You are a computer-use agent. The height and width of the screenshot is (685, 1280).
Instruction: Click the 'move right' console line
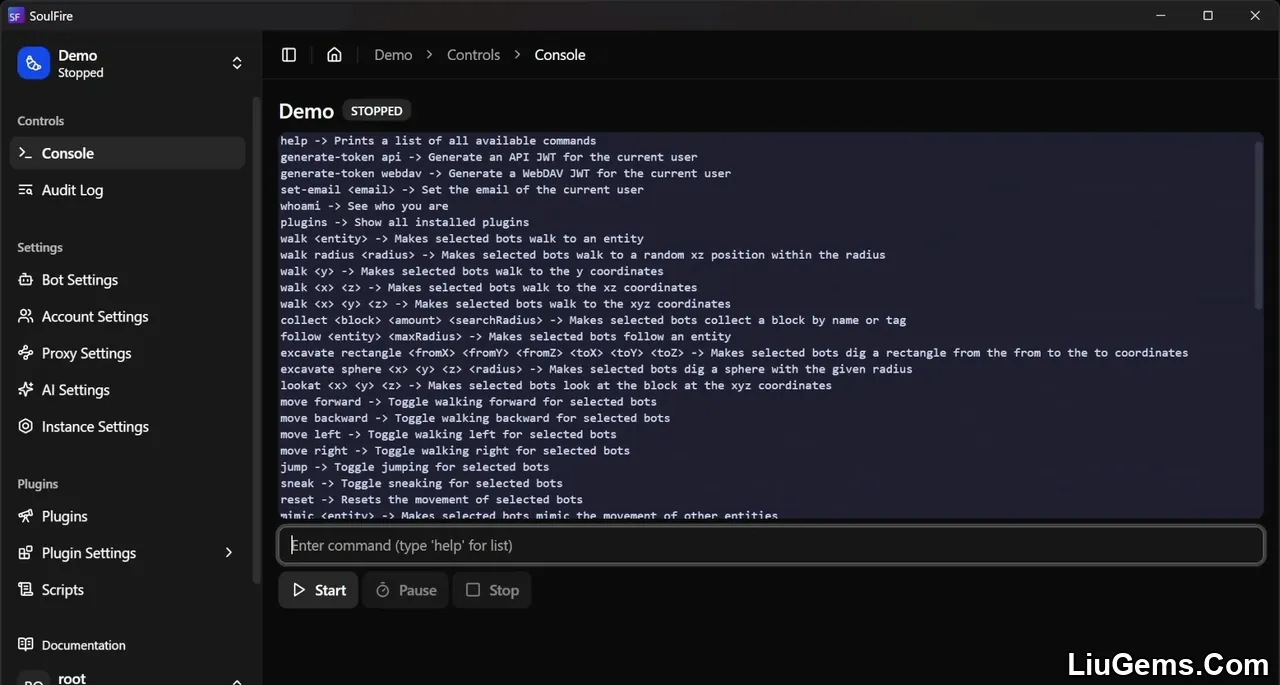click(455, 451)
